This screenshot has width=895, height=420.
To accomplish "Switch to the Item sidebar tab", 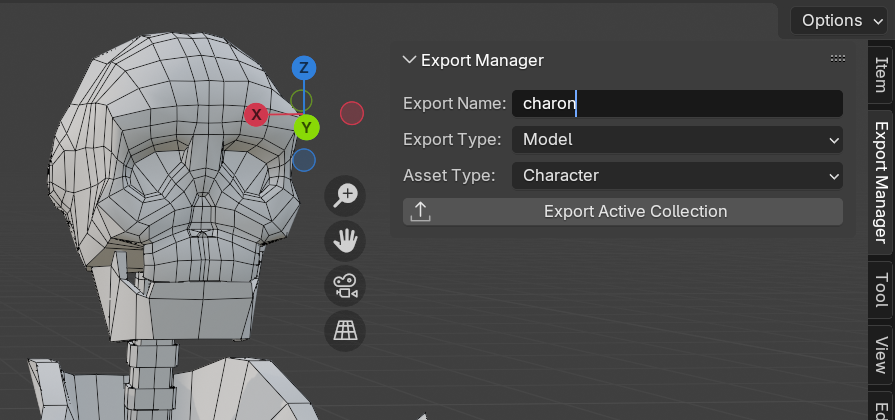I will coord(880,75).
